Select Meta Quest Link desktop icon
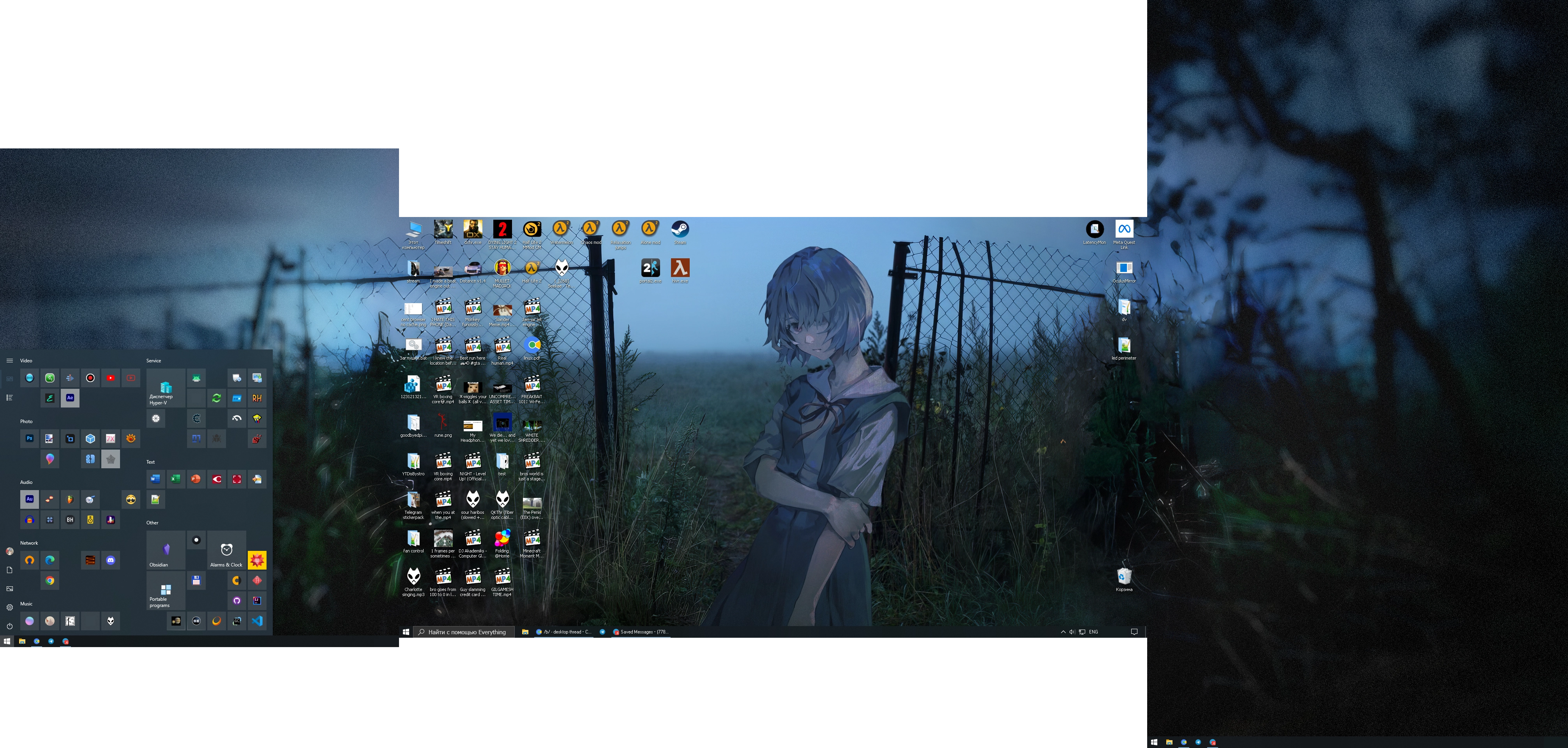The height and width of the screenshot is (748, 1568). point(1124,234)
